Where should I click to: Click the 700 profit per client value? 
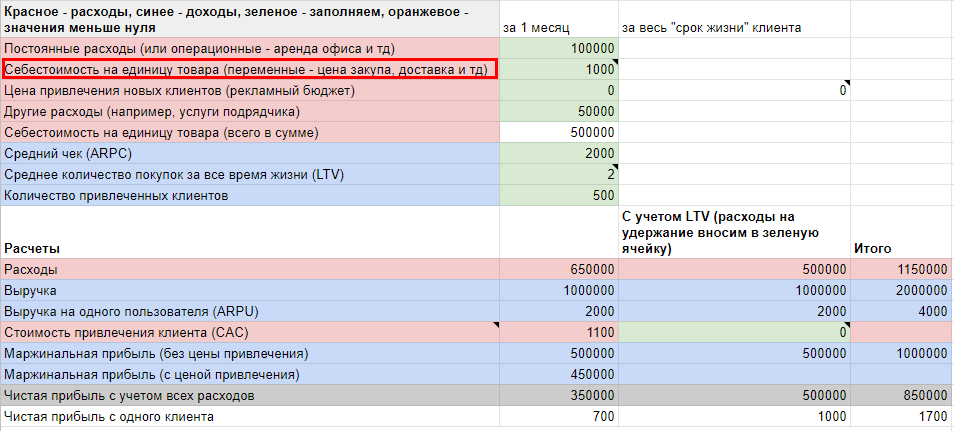point(559,417)
